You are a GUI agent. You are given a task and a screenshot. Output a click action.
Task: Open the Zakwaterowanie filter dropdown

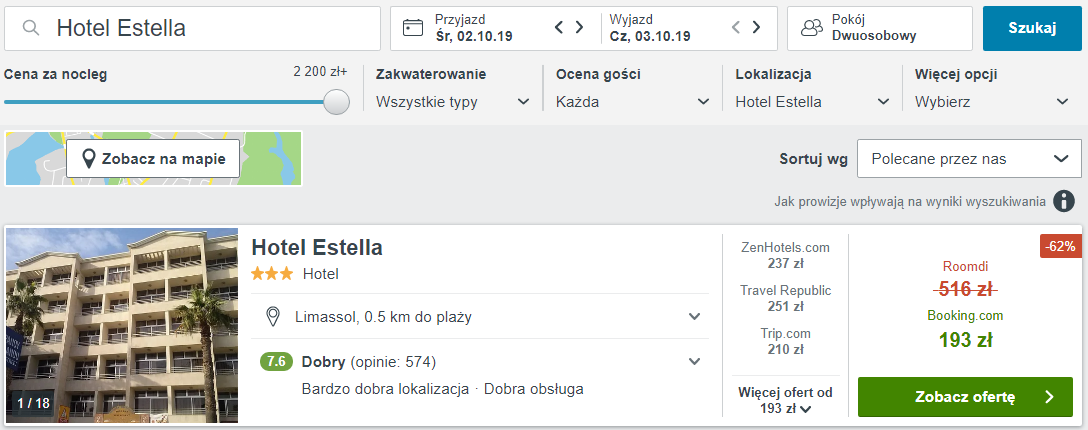point(454,102)
